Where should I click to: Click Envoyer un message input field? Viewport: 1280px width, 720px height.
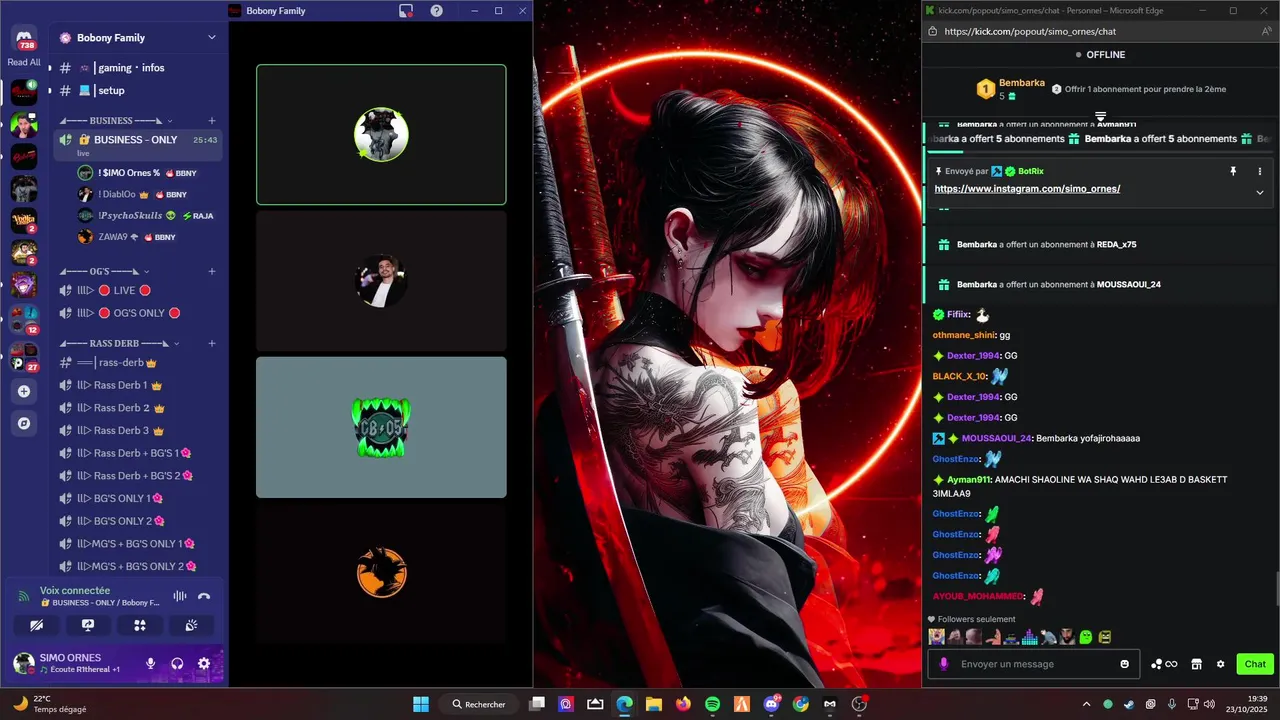(x=1035, y=664)
